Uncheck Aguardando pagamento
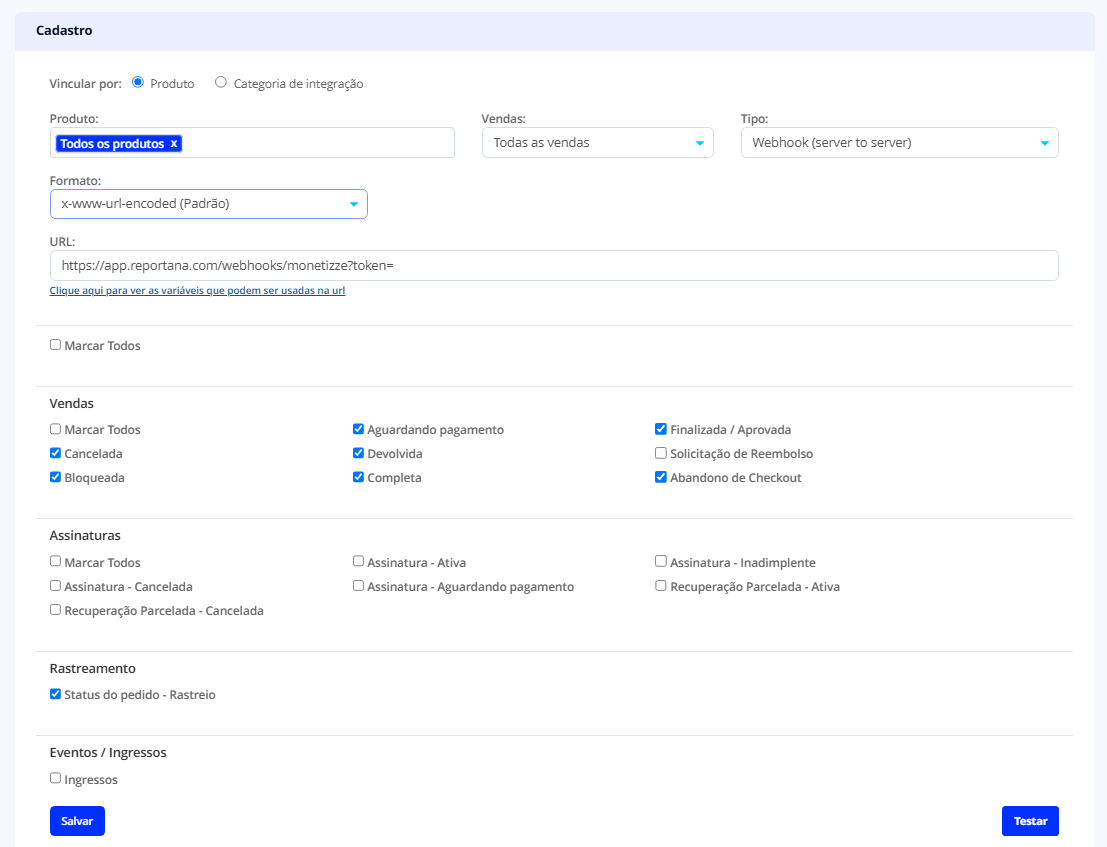This screenshot has width=1107, height=847. pos(358,429)
